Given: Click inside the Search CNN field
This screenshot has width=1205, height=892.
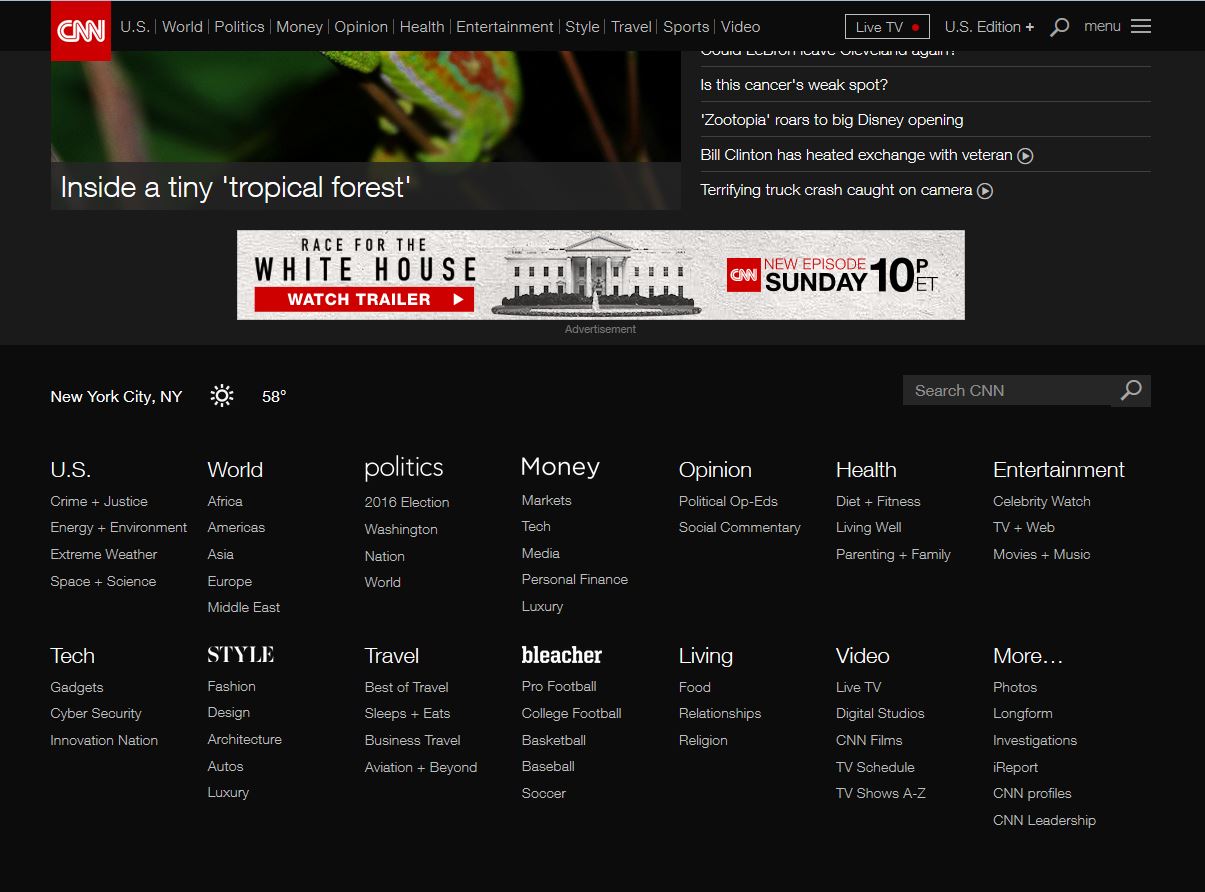Looking at the screenshot, I should click(x=1007, y=390).
